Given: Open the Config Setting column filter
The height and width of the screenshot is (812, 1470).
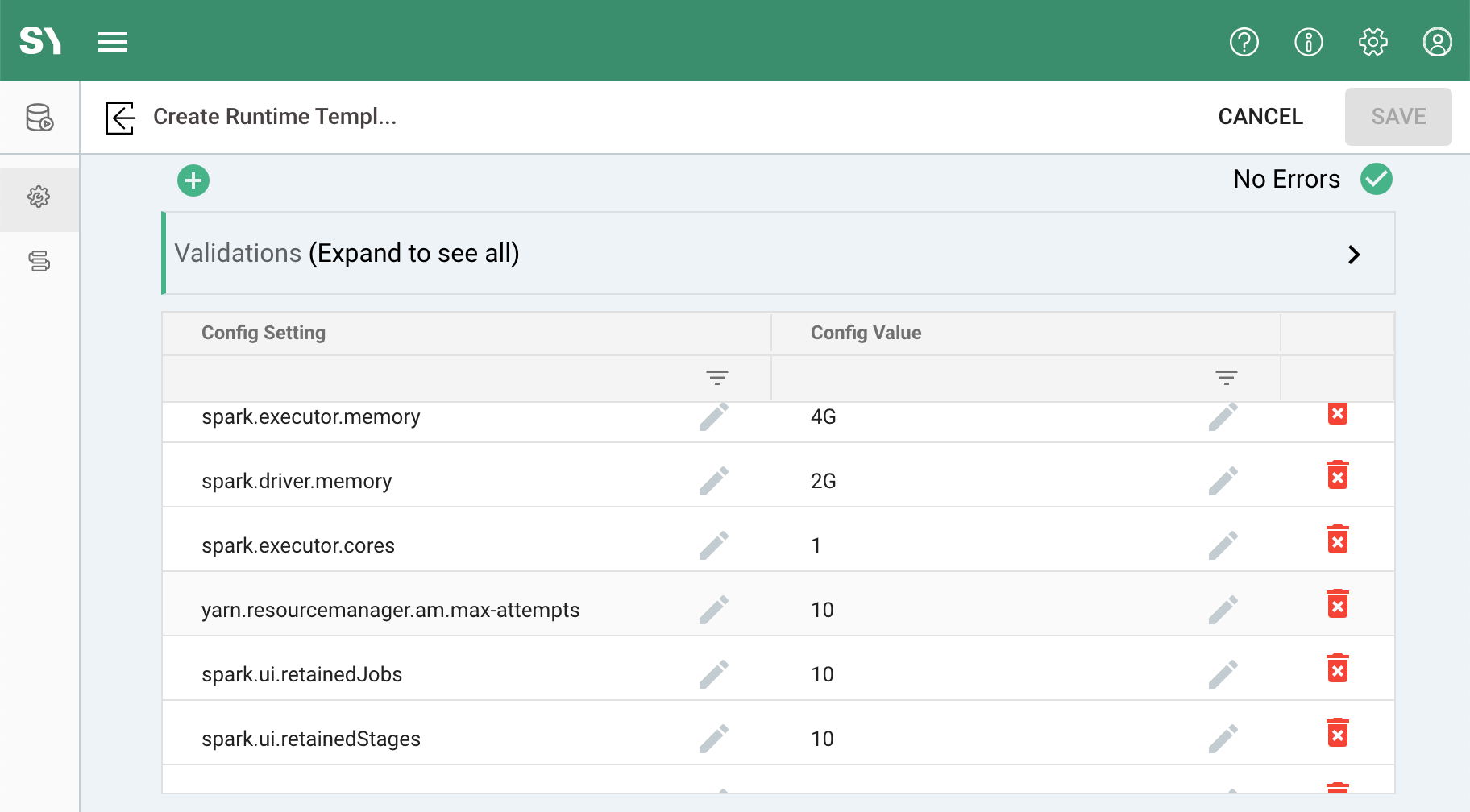Looking at the screenshot, I should (716, 378).
